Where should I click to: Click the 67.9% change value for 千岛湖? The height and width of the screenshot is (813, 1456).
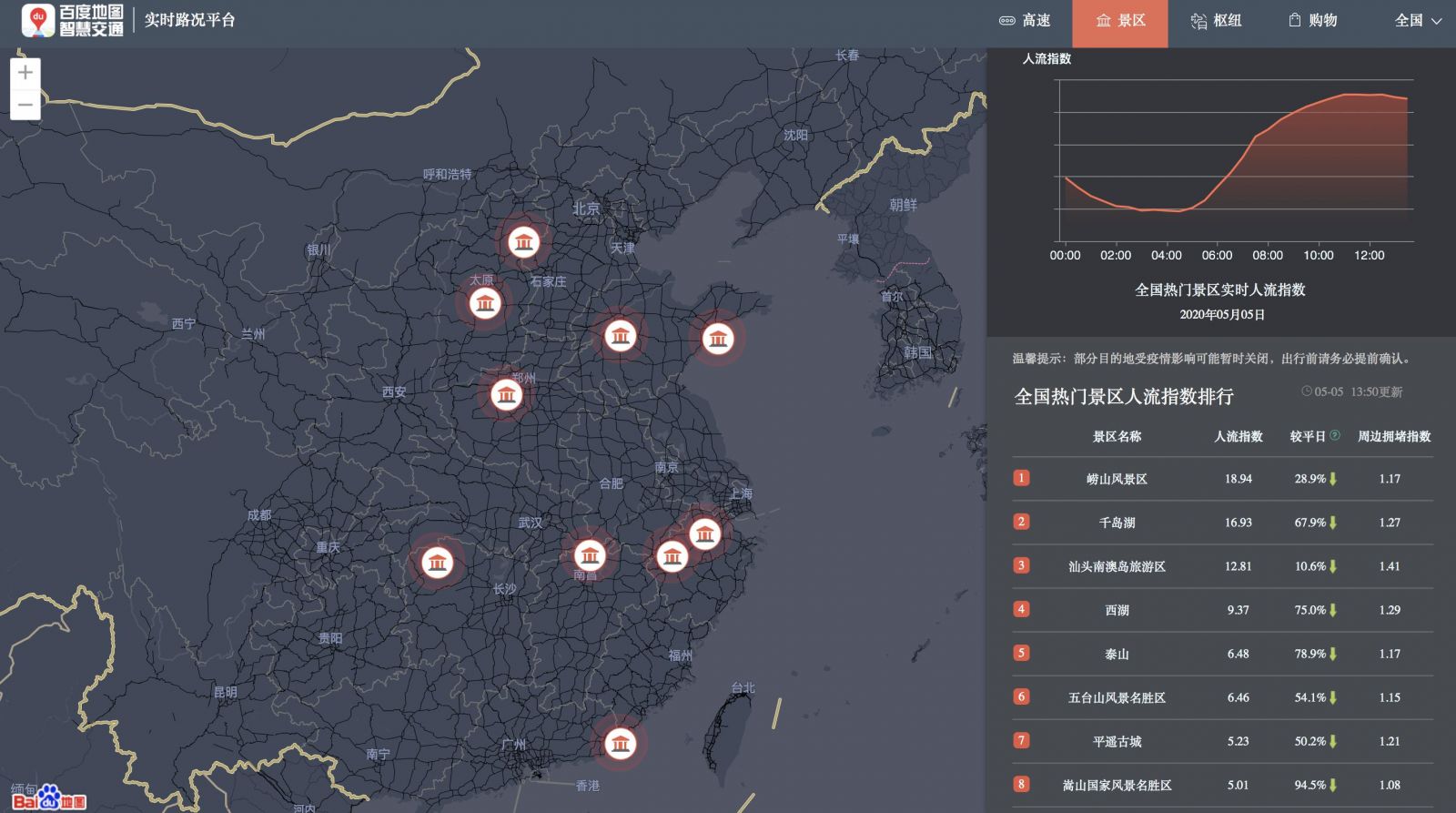click(1310, 522)
